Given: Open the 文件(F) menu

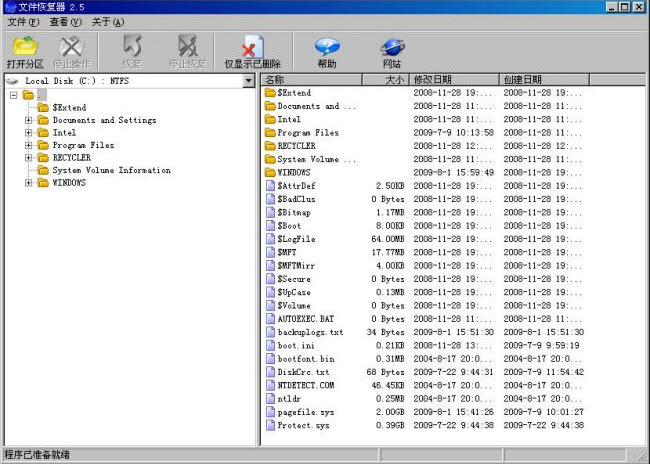Looking at the screenshot, I should [x=23, y=21].
